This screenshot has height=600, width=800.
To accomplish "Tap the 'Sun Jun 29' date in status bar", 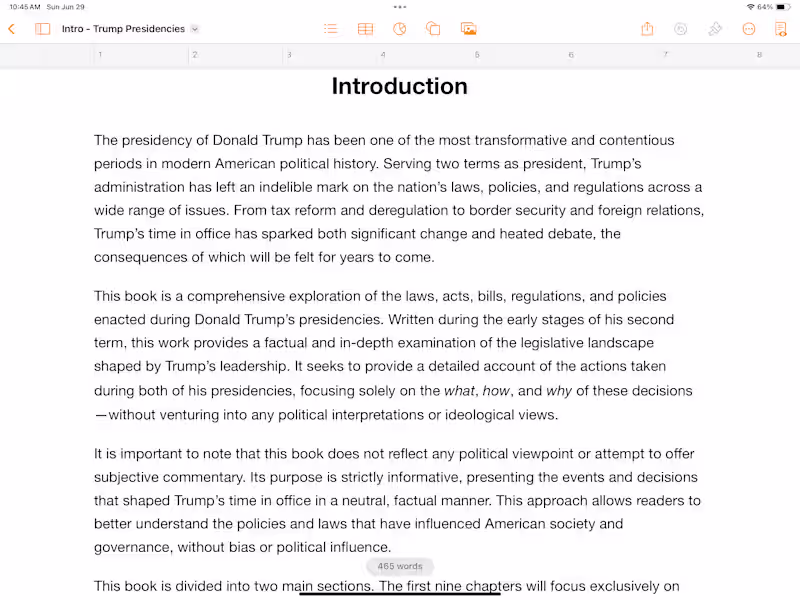I will (65, 7).
